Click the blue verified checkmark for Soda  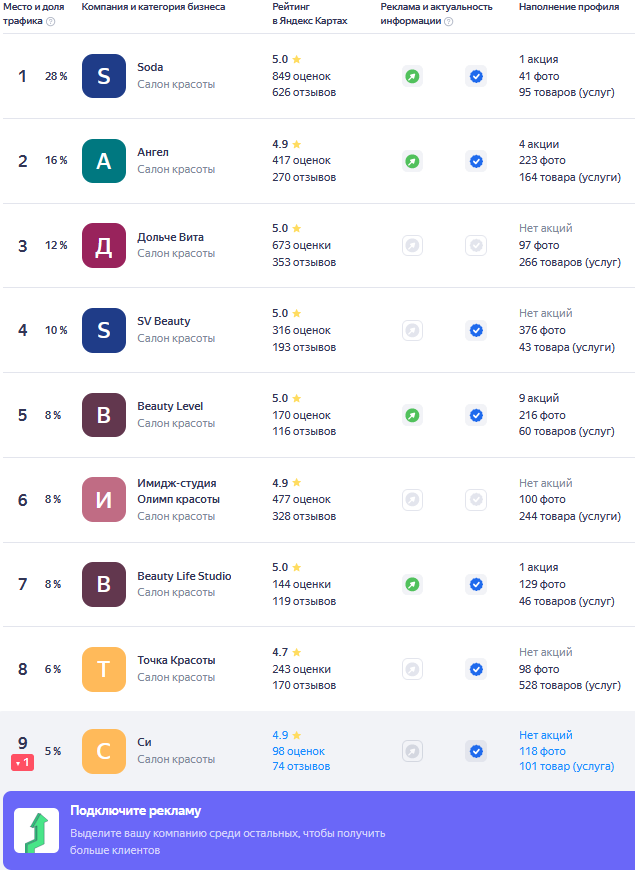pyautogui.click(x=476, y=76)
